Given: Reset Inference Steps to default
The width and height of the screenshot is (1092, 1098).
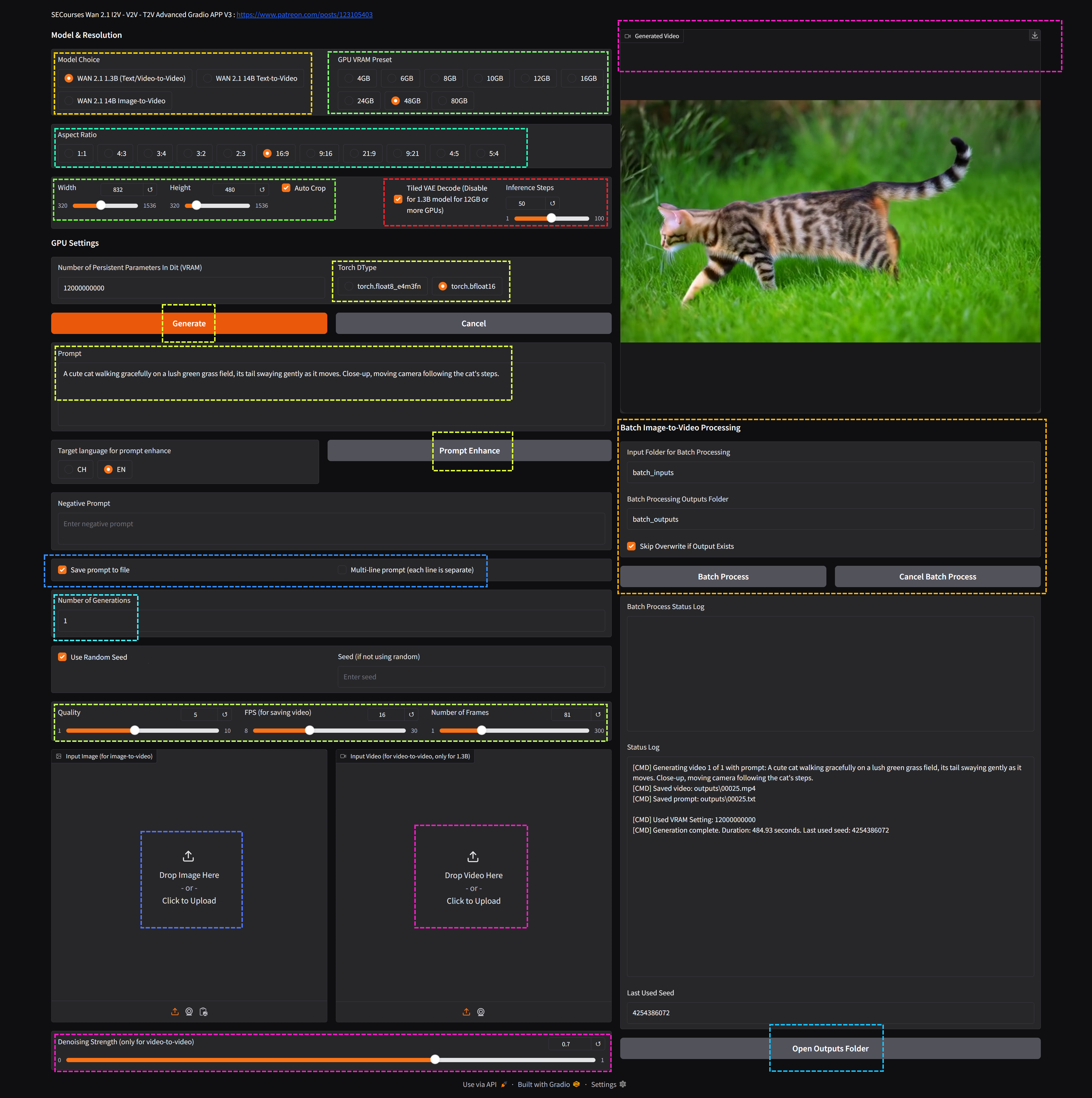Looking at the screenshot, I should pos(552,203).
